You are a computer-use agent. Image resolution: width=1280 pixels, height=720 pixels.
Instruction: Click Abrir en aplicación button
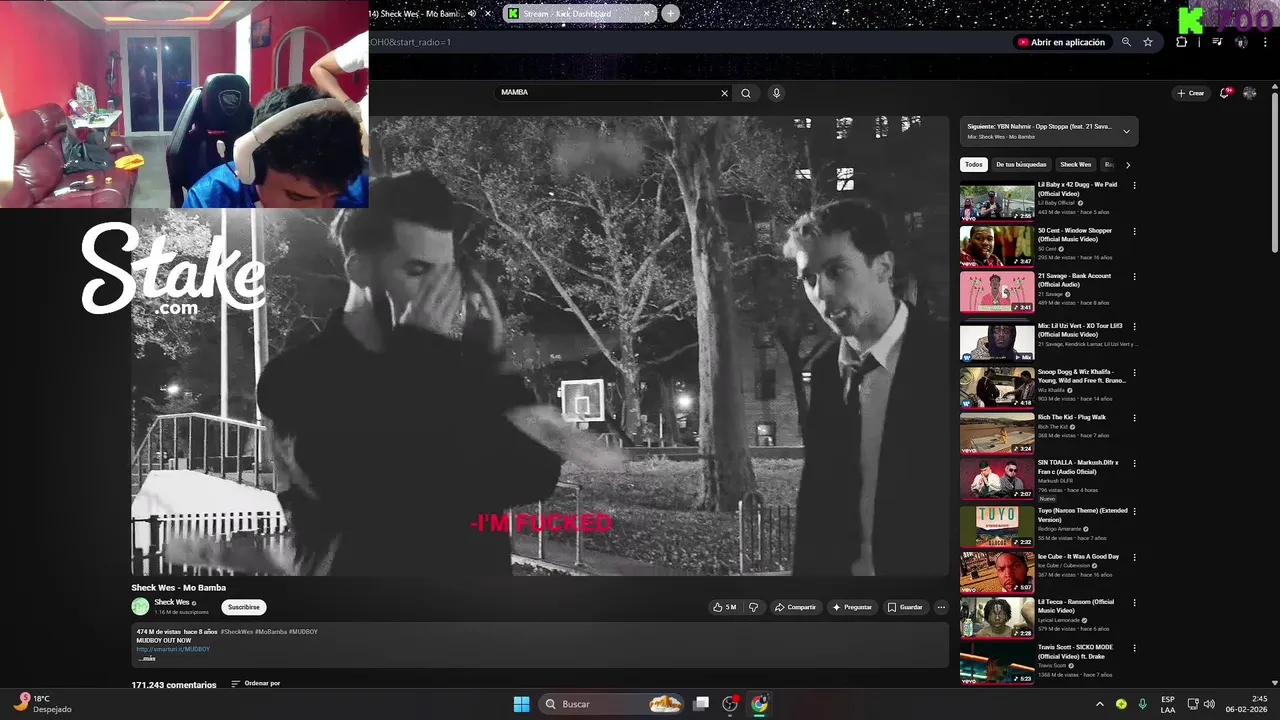pyautogui.click(x=1061, y=42)
